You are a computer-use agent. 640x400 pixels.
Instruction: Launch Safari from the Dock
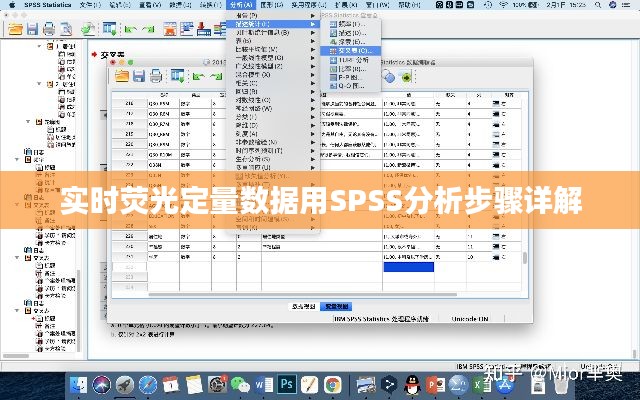(x=148, y=384)
